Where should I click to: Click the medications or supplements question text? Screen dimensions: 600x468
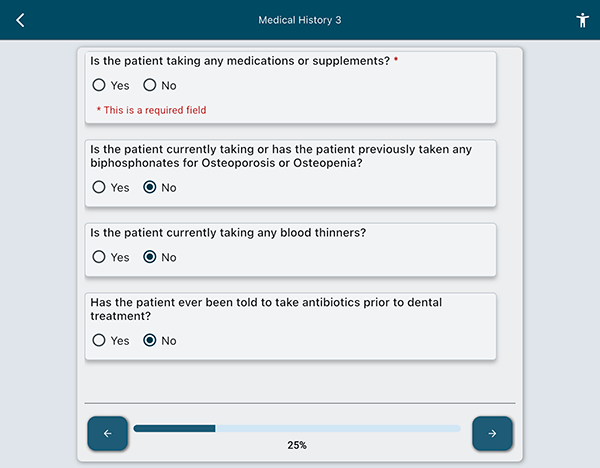239,61
